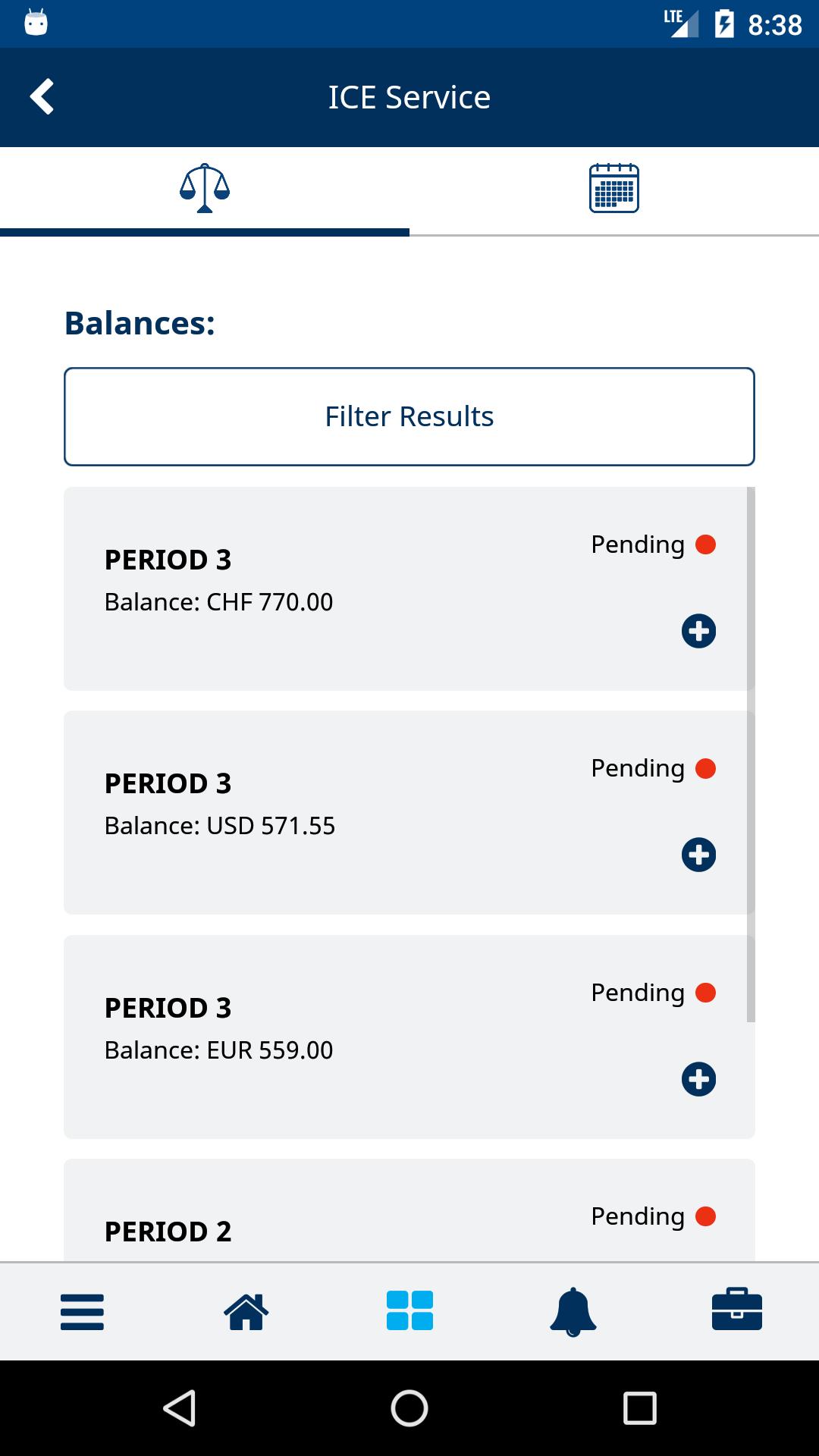Select the Period 3 EUR balance card
Image resolution: width=819 pixels, height=1456 pixels.
(x=409, y=1037)
